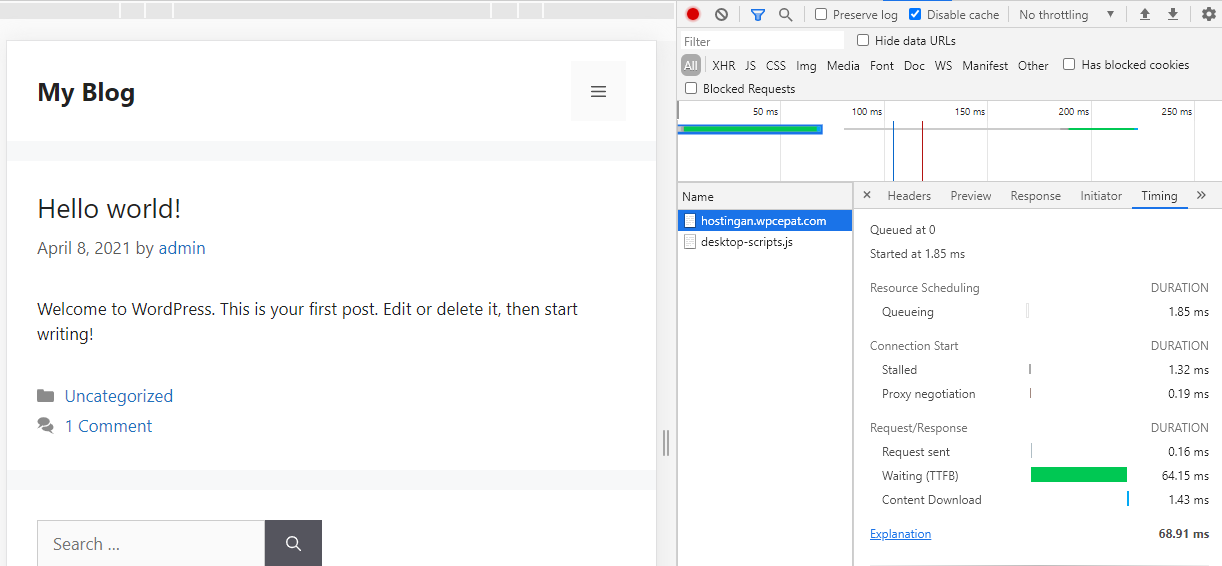The height and width of the screenshot is (566, 1222).
Task: Expand more tabs chevron beside Timing
Action: [1201, 196]
